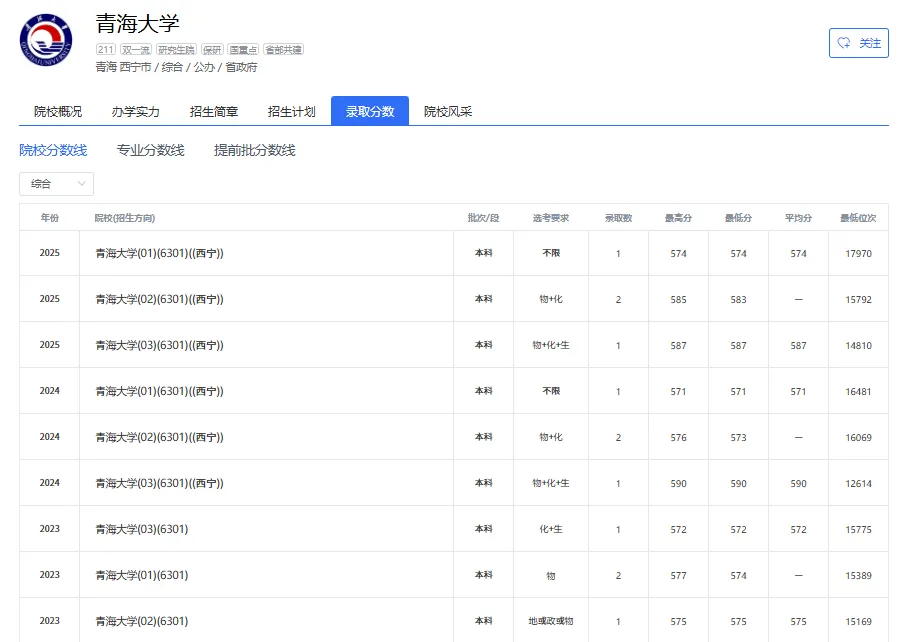
Task: Click the lowest rank value 16069
Action: pyautogui.click(x=859, y=438)
